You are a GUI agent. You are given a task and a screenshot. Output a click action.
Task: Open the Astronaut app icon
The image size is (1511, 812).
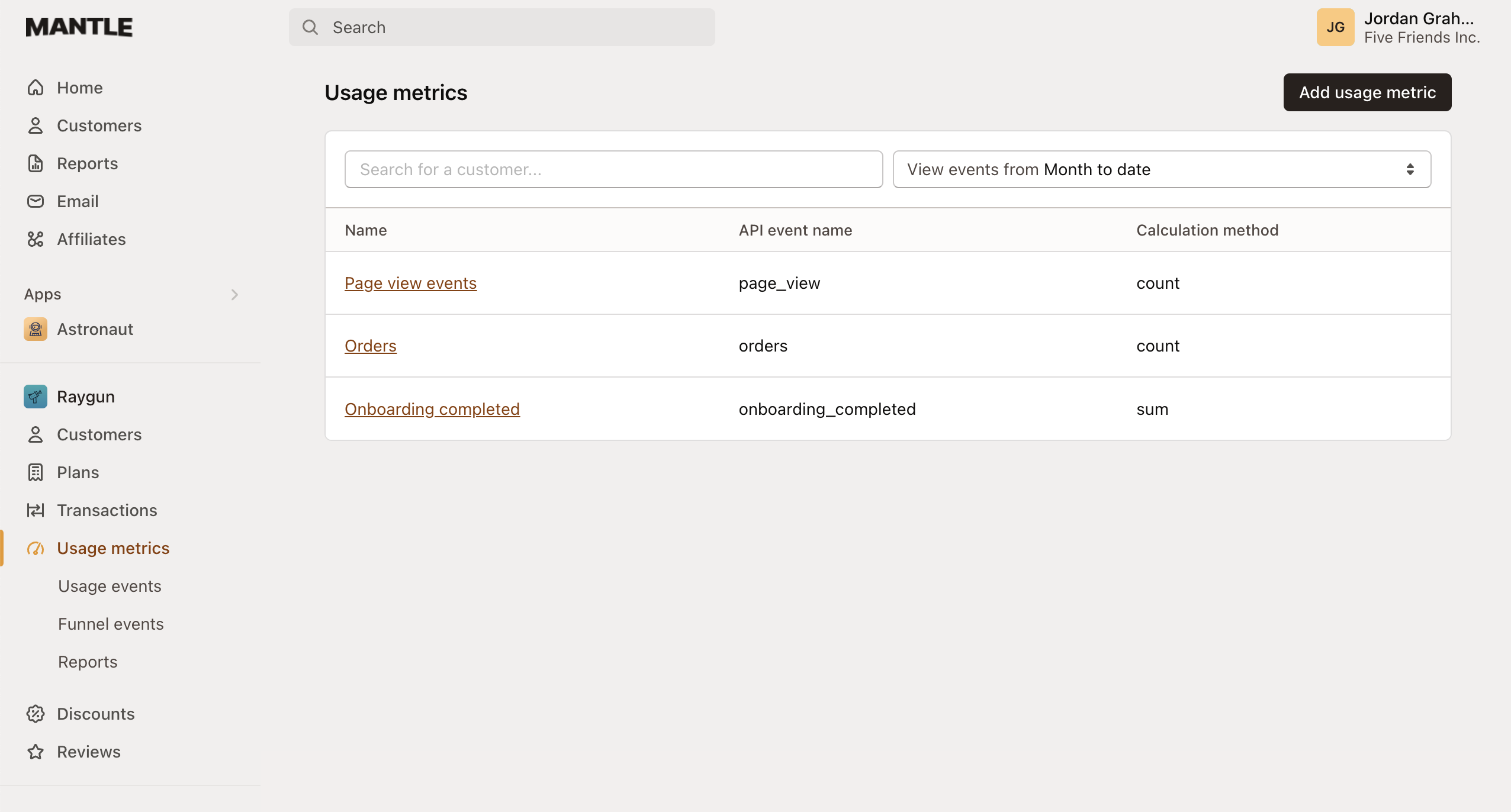35,329
